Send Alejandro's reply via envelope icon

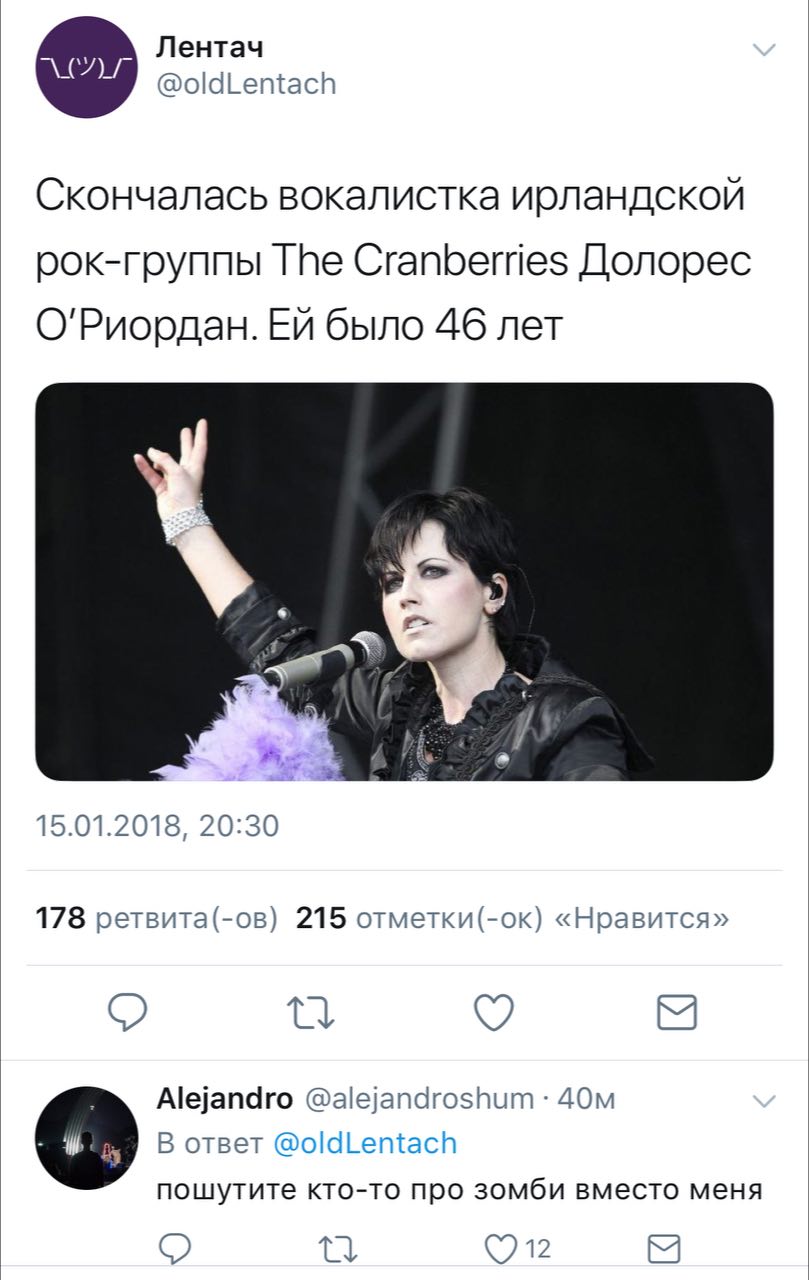point(665,1248)
